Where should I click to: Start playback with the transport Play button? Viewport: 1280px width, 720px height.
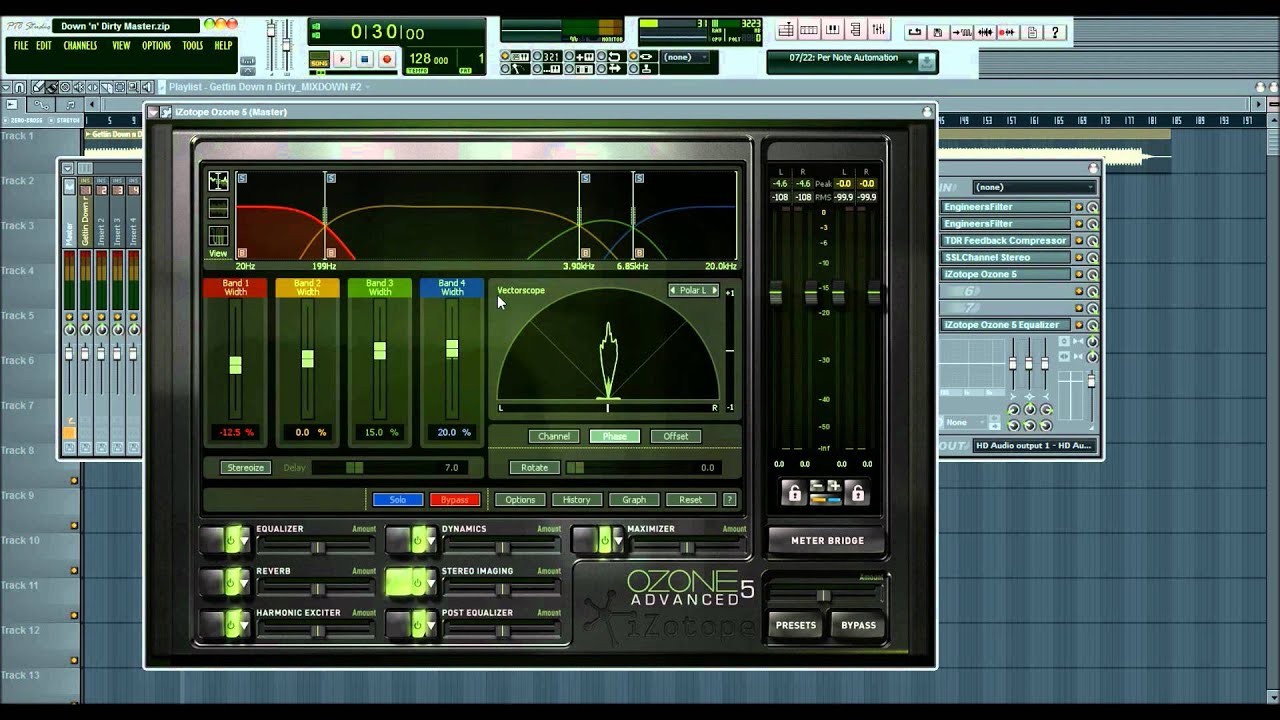click(341, 59)
